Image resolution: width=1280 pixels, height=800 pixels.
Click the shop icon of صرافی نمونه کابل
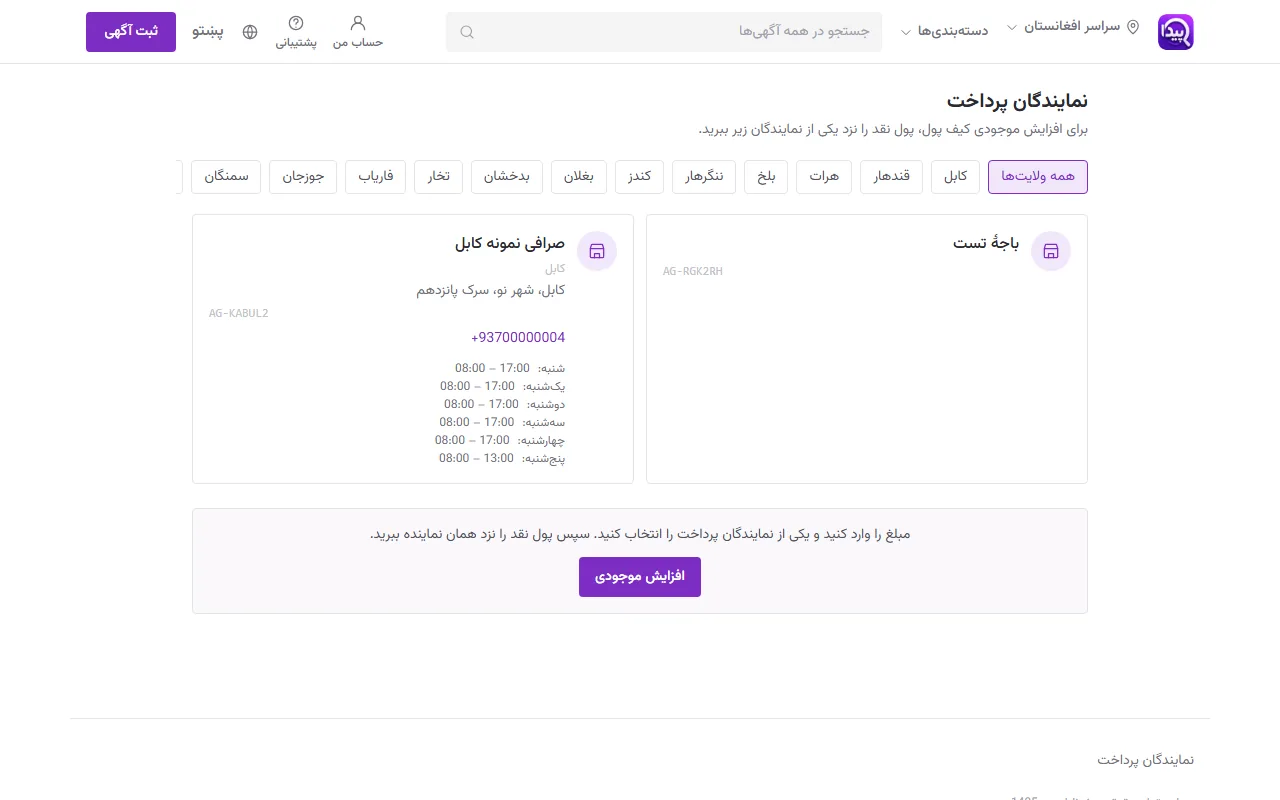[x=597, y=251]
